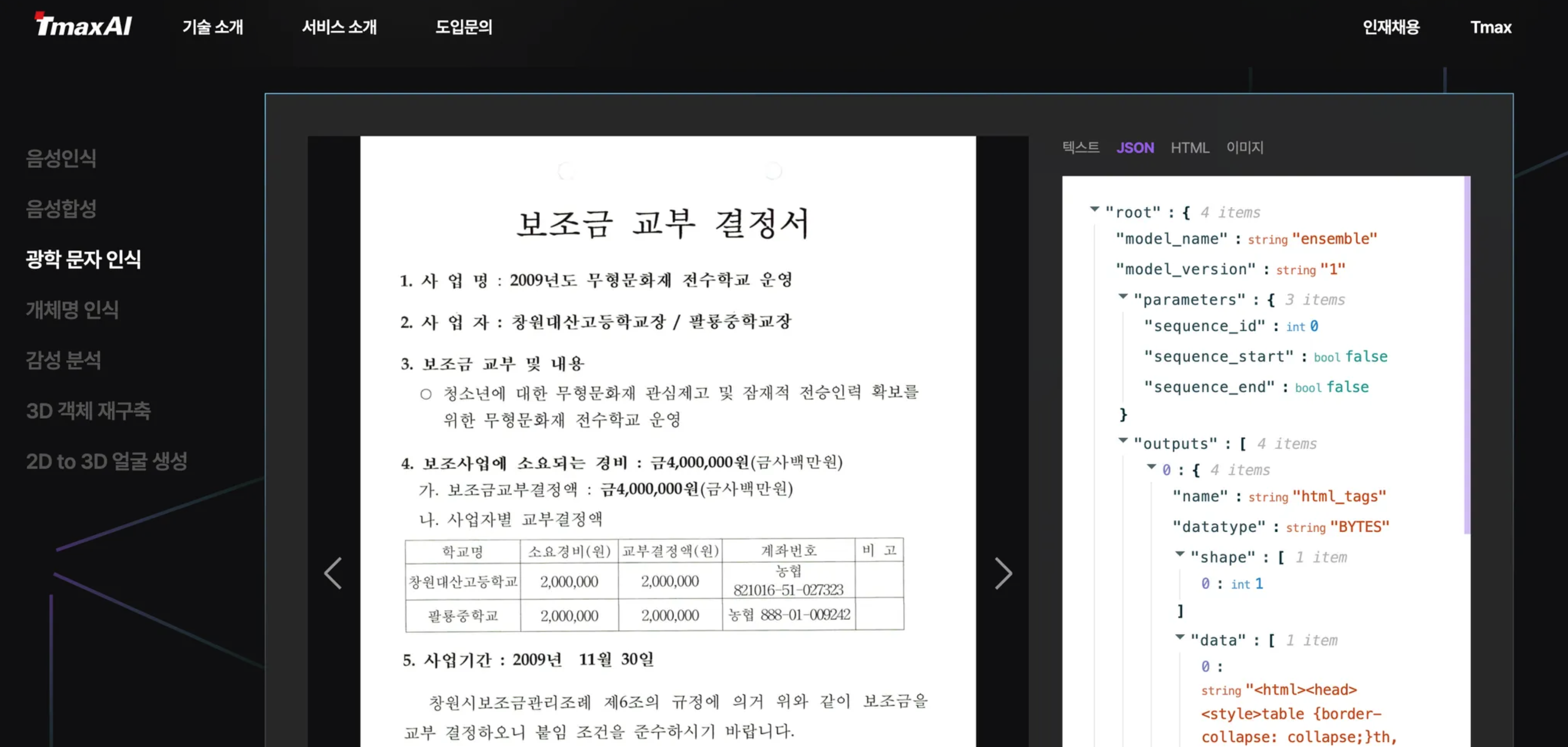Click the "model_version" key
Image resolution: width=1568 pixels, height=747 pixels.
point(1186,270)
